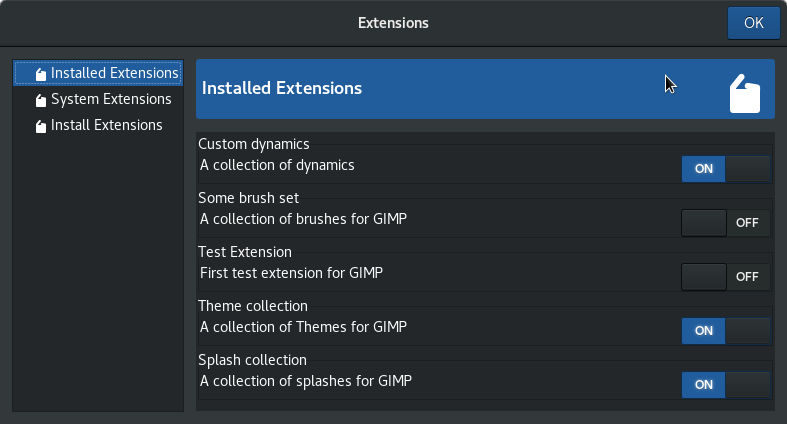Click the Installed Extensions sidebar icon
Viewport: 787px width, 424px height.
click(x=40, y=74)
